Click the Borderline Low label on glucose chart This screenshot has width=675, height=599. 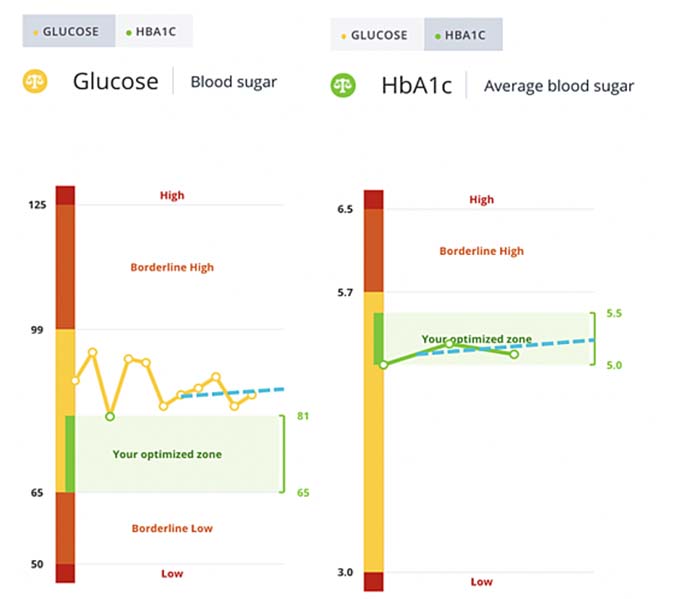(172, 528)
